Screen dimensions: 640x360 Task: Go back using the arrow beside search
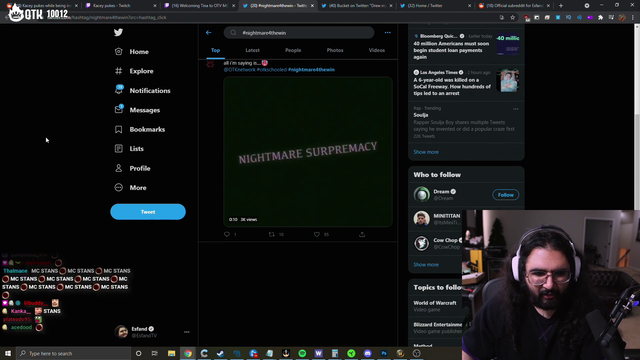[x=209, y=33]
